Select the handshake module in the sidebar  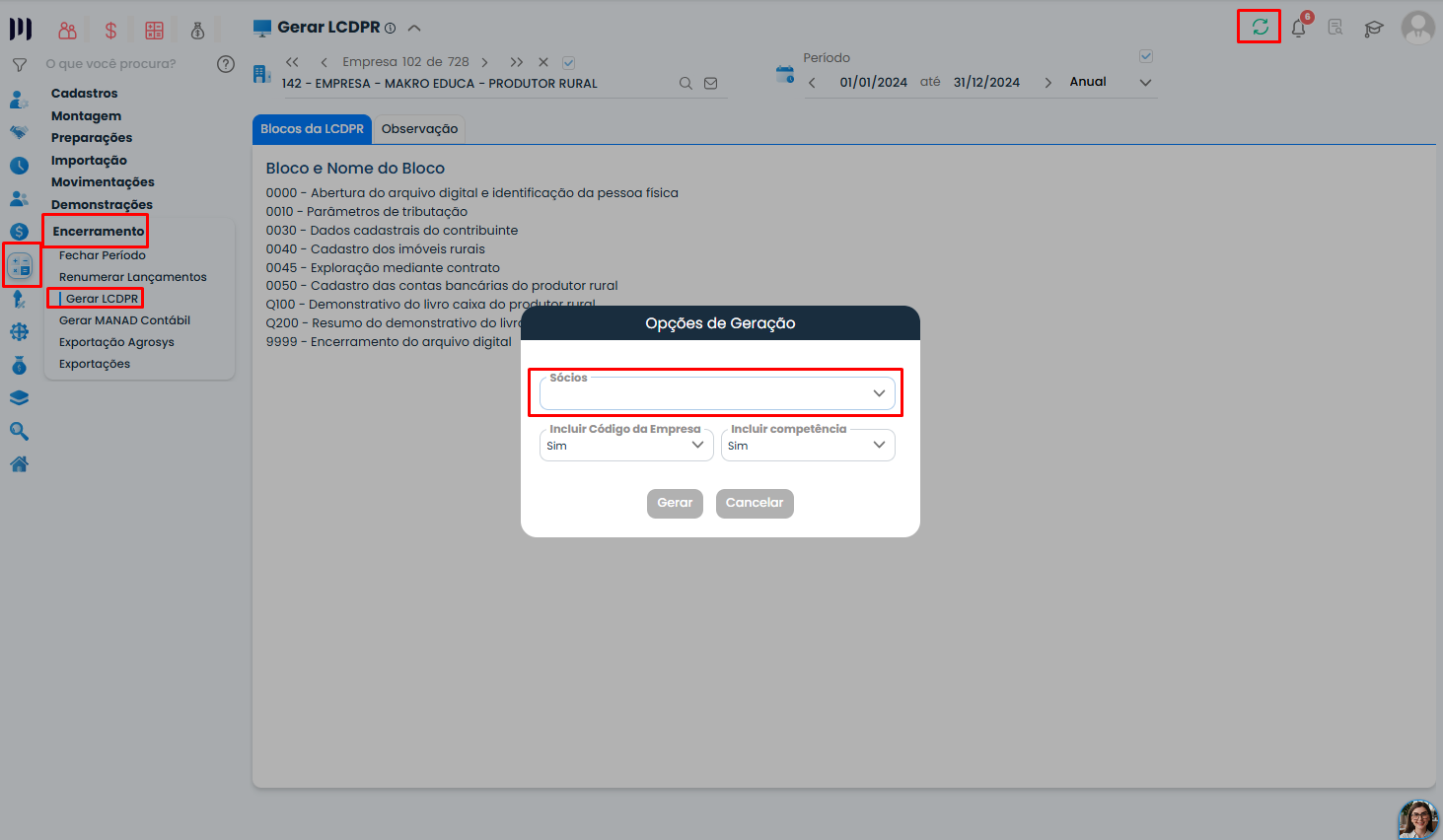tap(19, 132)
